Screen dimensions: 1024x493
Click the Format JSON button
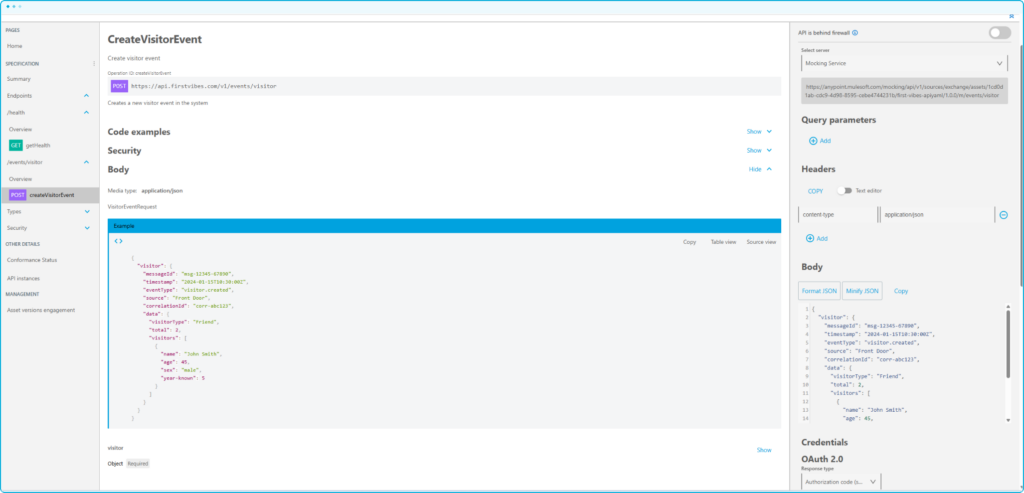819,291
